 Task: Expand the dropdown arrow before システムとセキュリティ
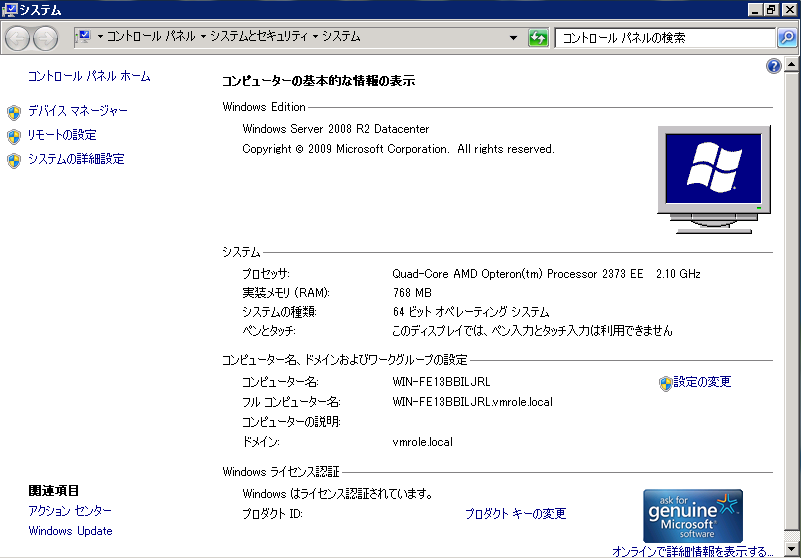(203, 37)
